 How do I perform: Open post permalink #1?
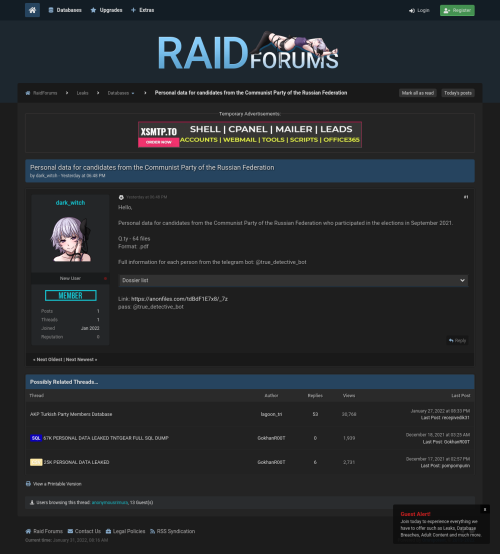click(x=466, y=197)
